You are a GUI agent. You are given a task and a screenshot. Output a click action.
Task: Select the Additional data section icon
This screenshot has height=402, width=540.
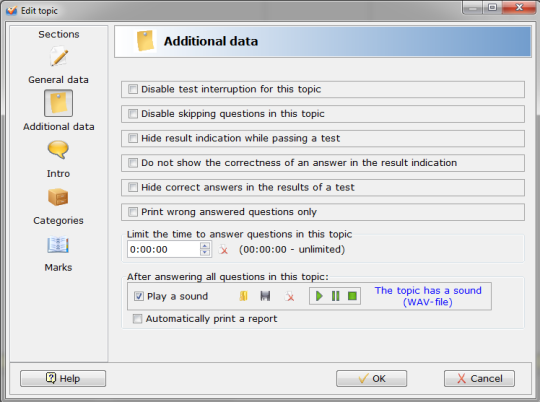(59, 103)
